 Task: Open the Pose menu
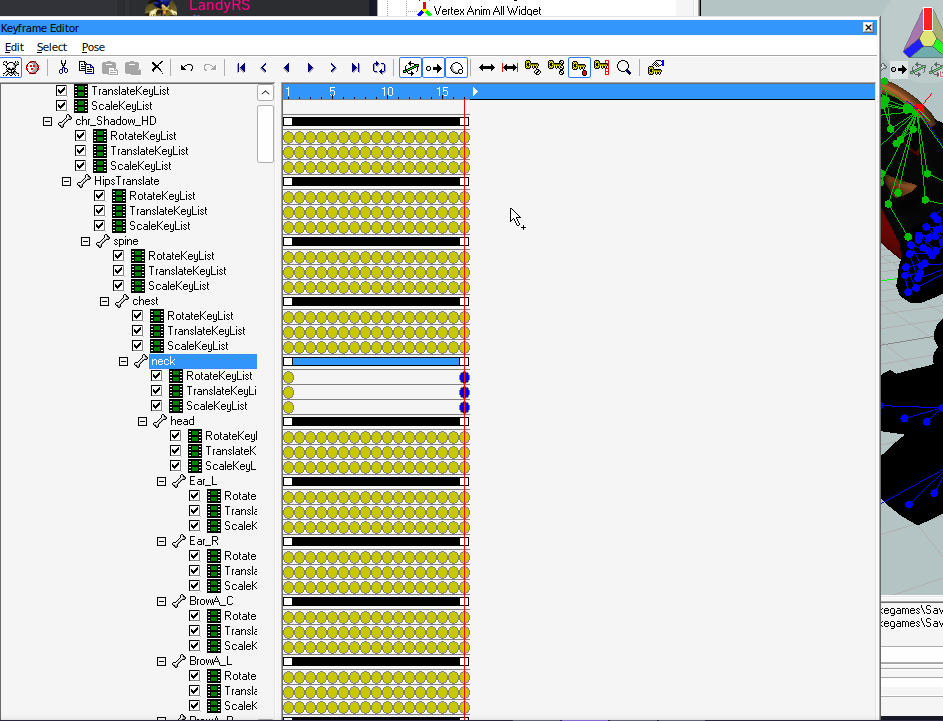[93, 47]
